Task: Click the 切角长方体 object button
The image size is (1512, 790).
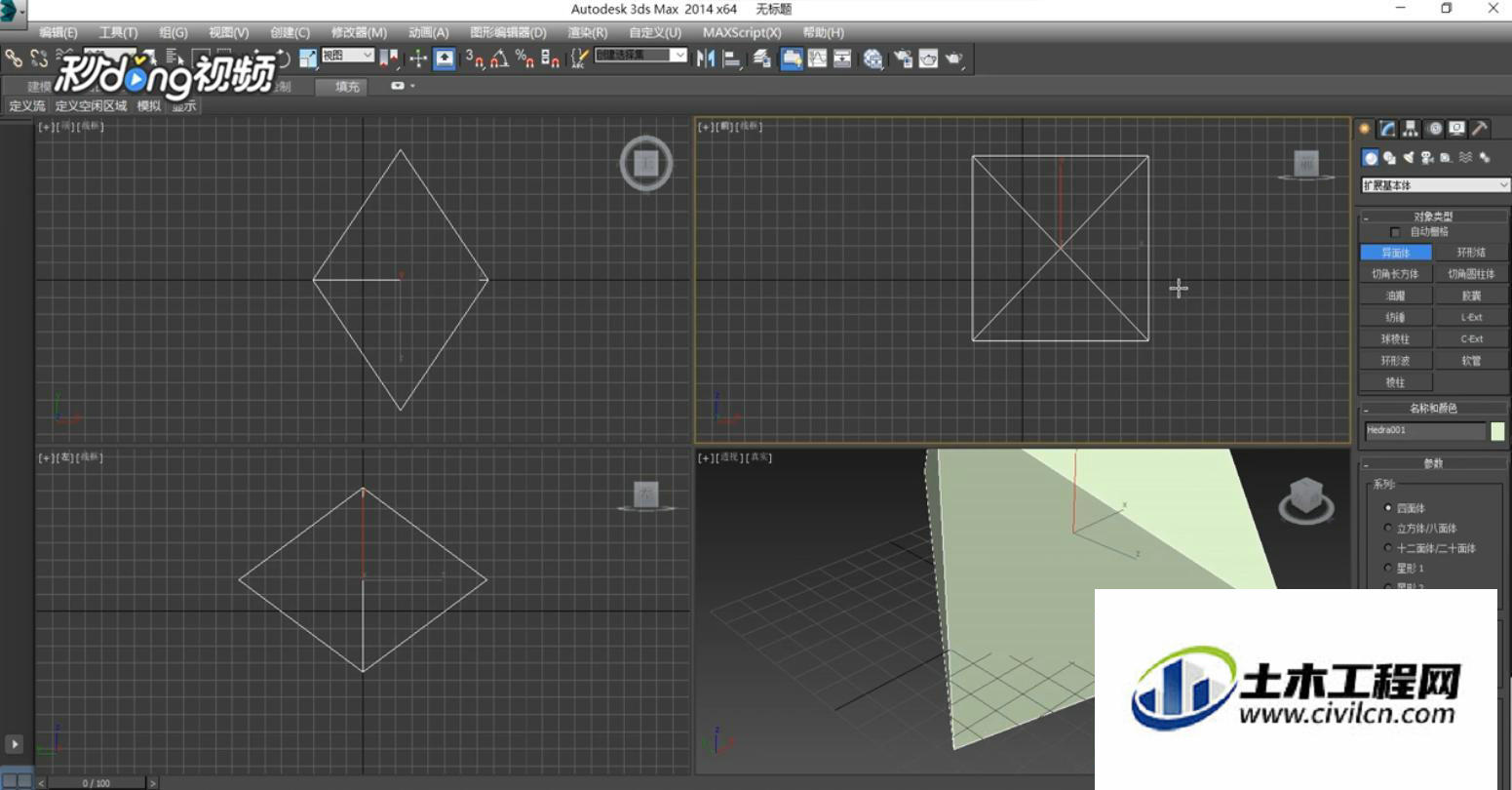Action: pos(1395,274)
